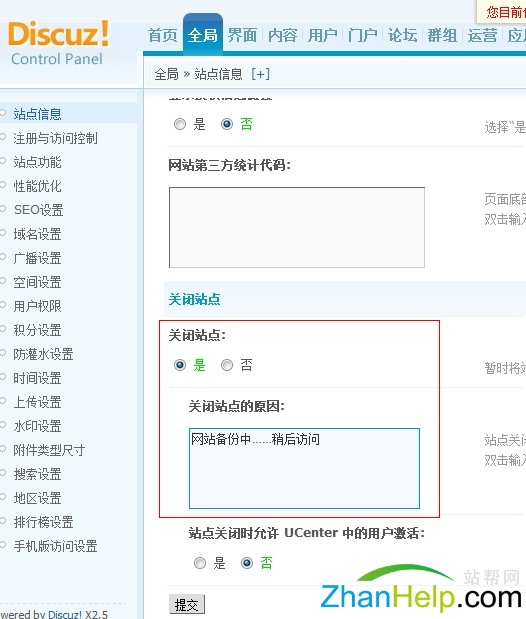Select 是 radio under 关闭站点
This screenshot has height=619, width=526.
coord(180,365)
